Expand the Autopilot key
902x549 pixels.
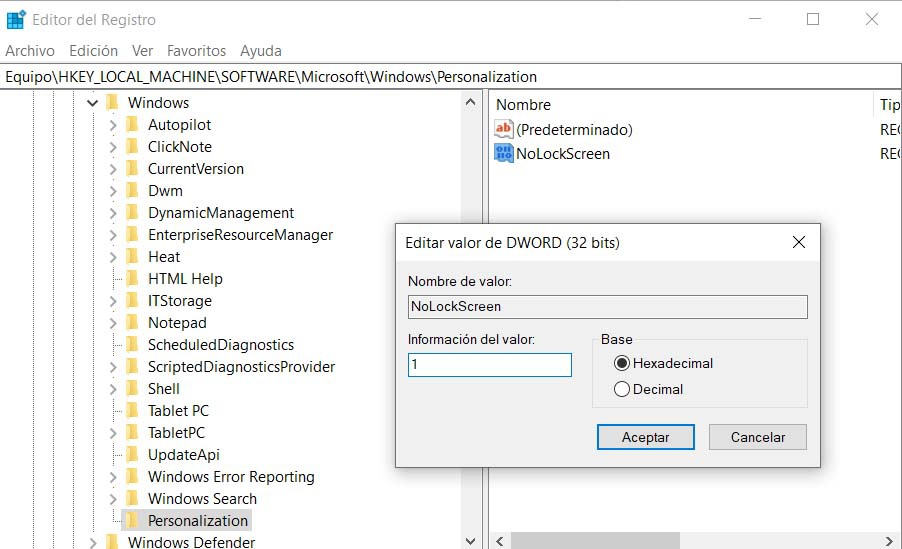(x=113, y=125)
